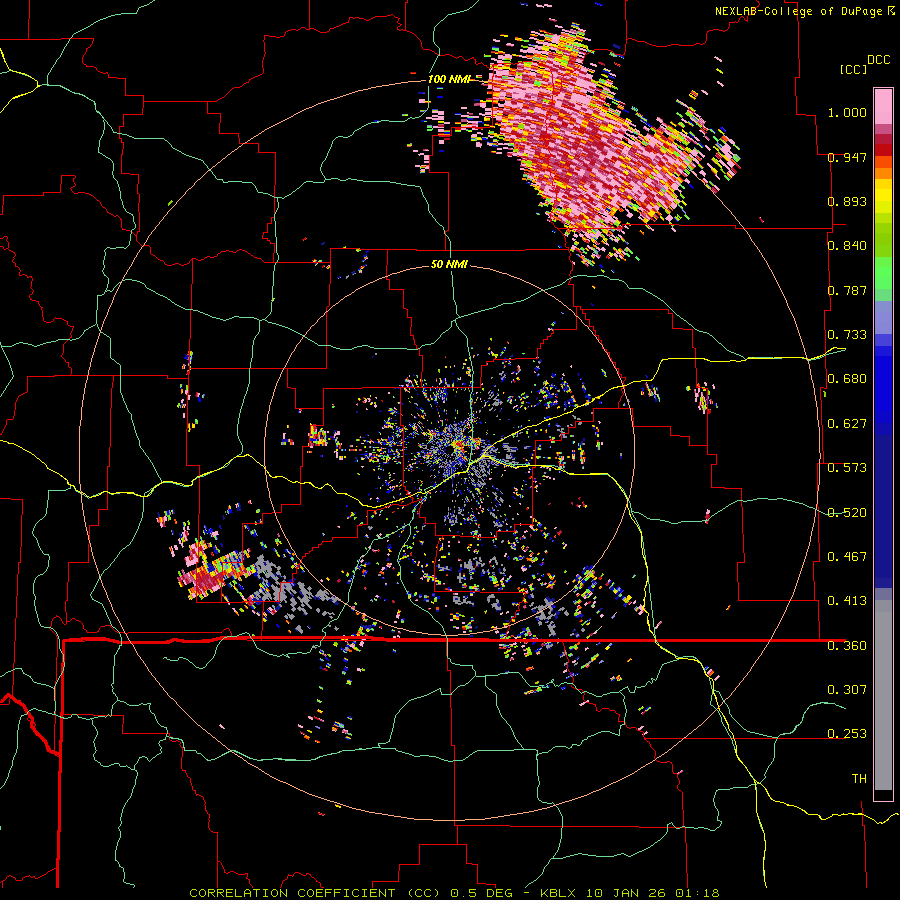Image resolution: width=900 pixels, height=900 pixels.
Task: Click the 0.947 scale value
Action: [847, 157]
